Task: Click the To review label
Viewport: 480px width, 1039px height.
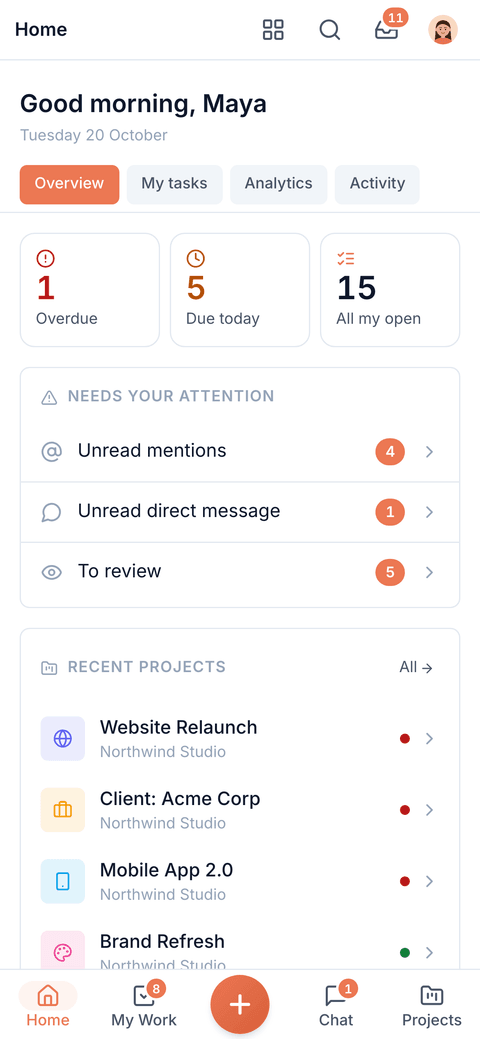Action: [x=119, y=571]
